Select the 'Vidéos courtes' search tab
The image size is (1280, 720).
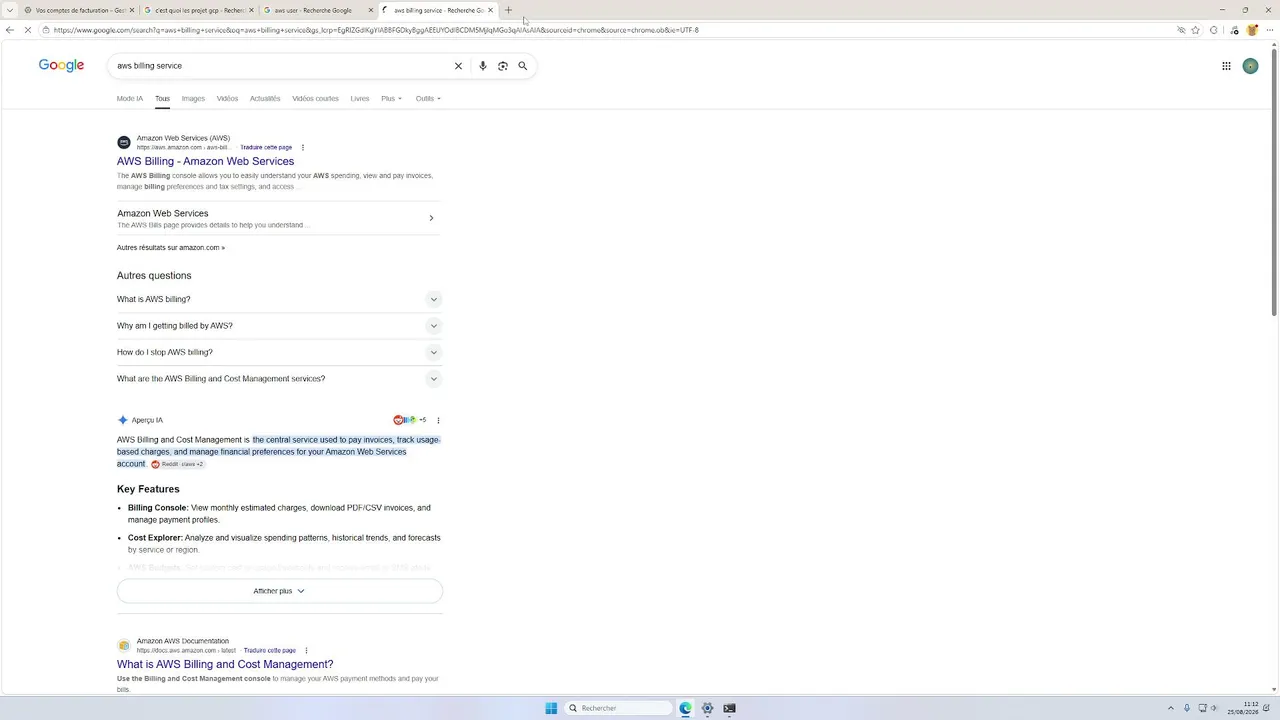tap(315, 99)
